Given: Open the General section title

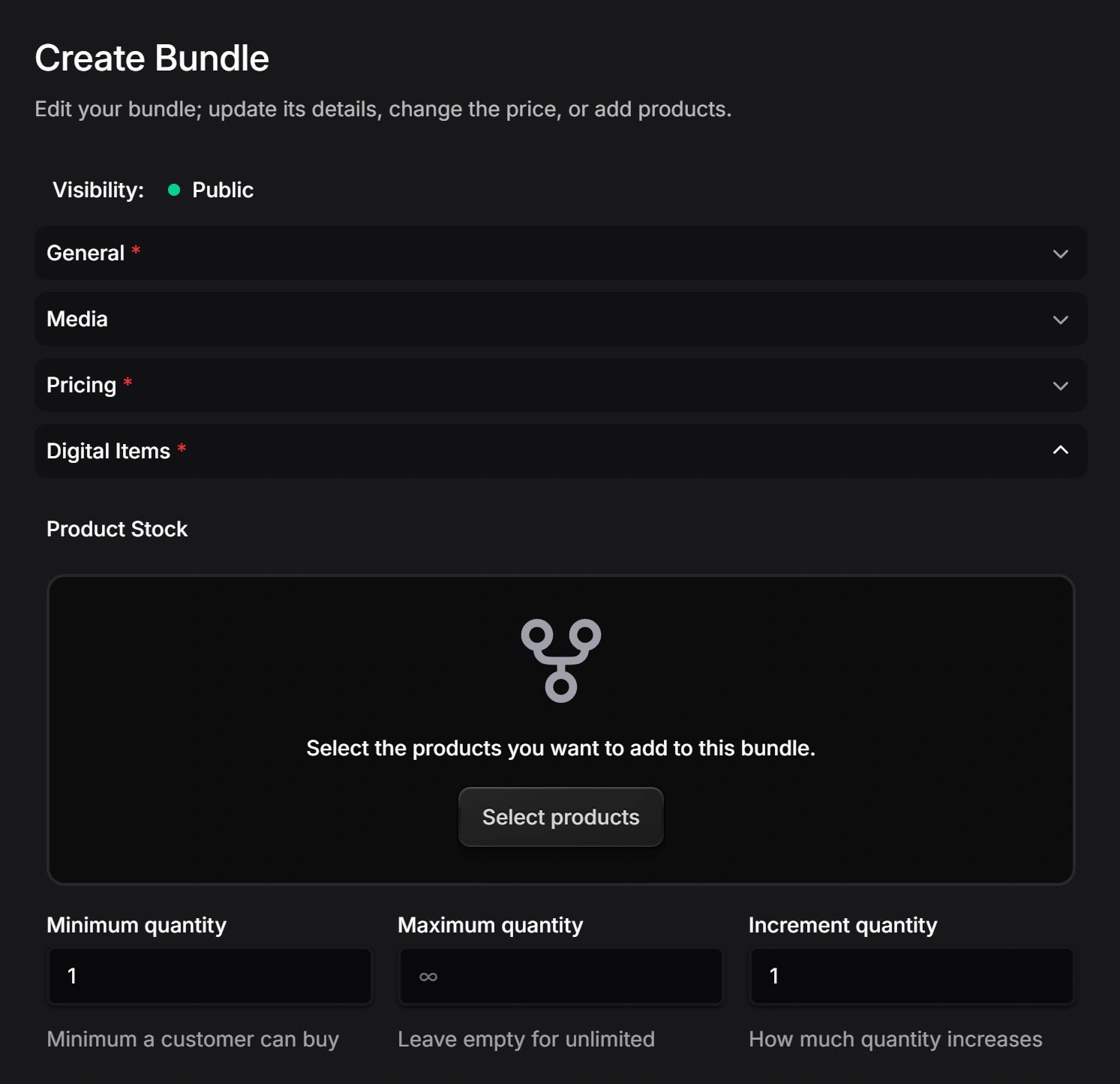Looking at the screenshot, I should click(x=86, y=254).
